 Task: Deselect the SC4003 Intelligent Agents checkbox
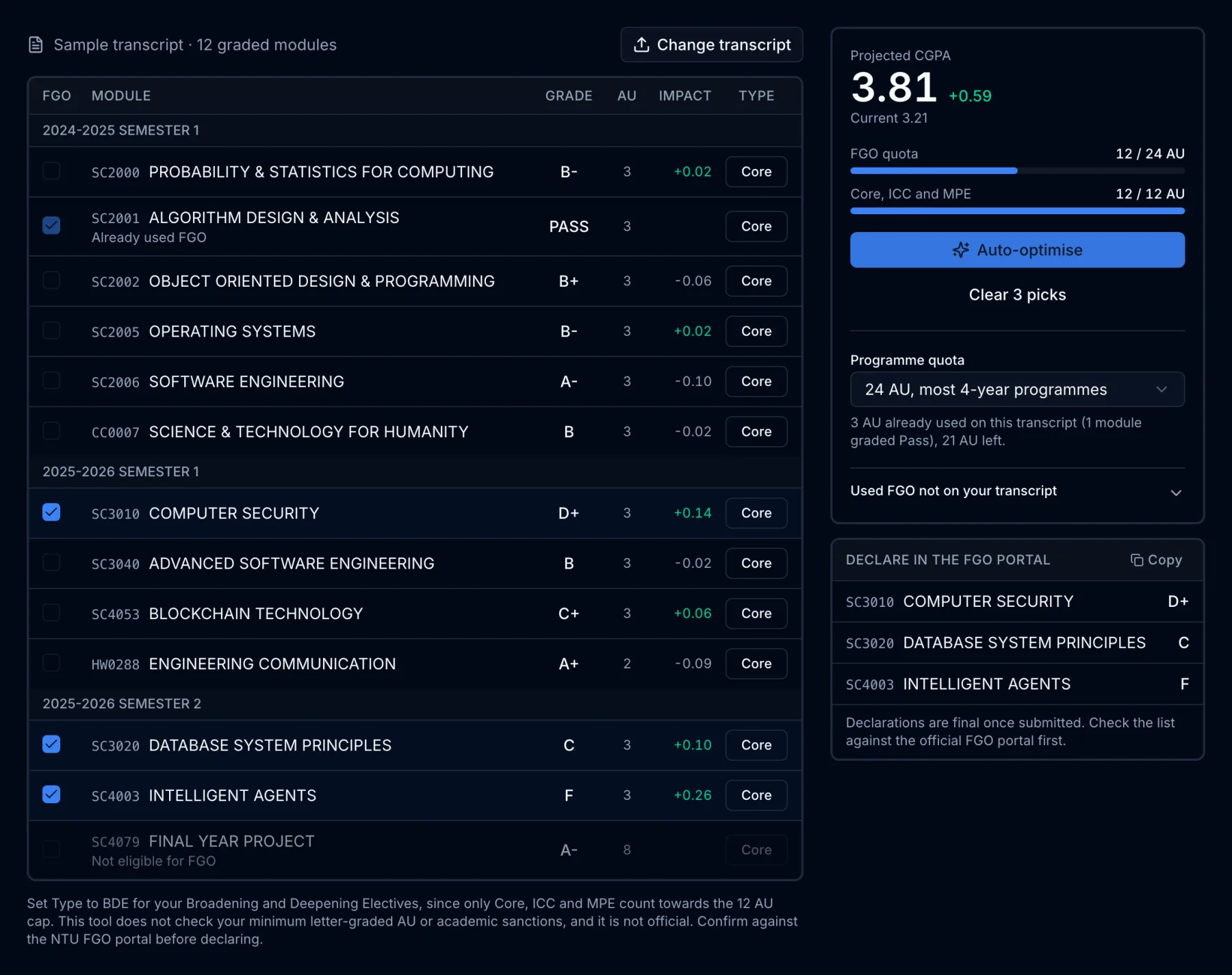[51, 794]
